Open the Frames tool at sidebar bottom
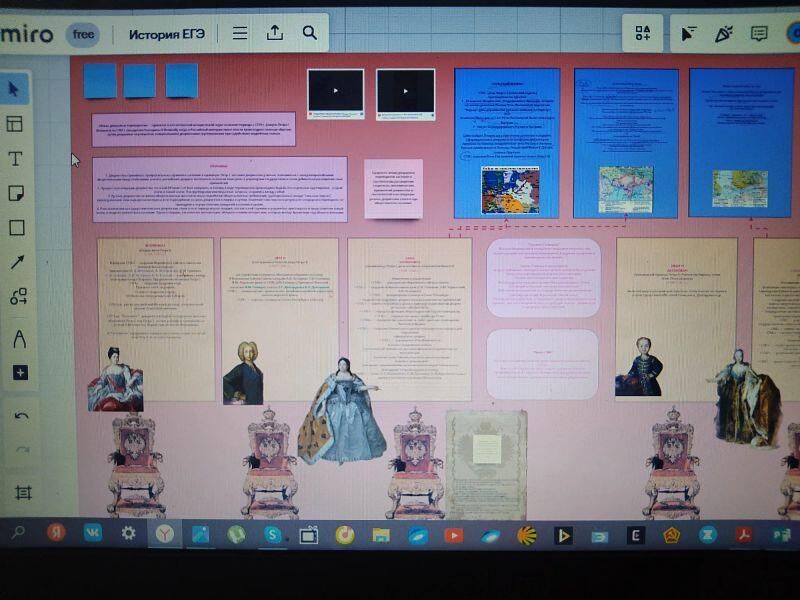The width and height of the screenshot is (800, 600). point(23,492)
